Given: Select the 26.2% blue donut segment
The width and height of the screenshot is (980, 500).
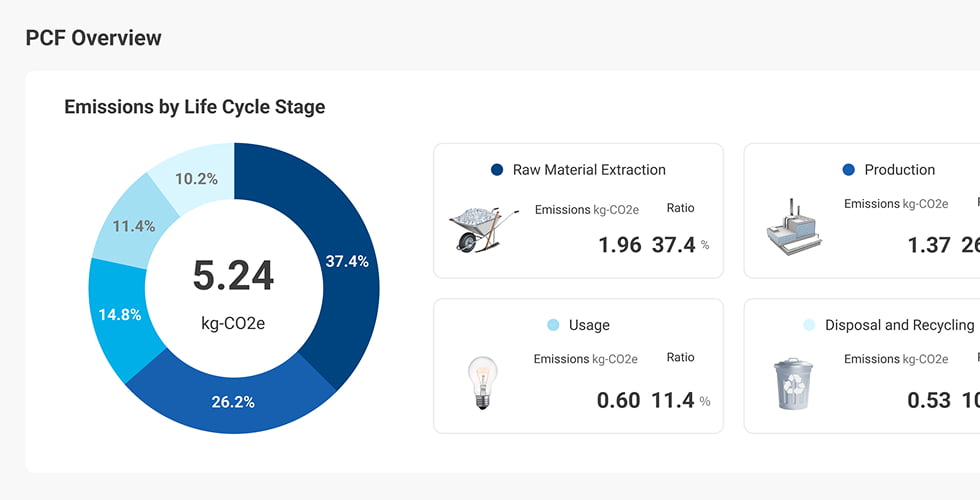Looking at the screenshot, I should 232,401.
